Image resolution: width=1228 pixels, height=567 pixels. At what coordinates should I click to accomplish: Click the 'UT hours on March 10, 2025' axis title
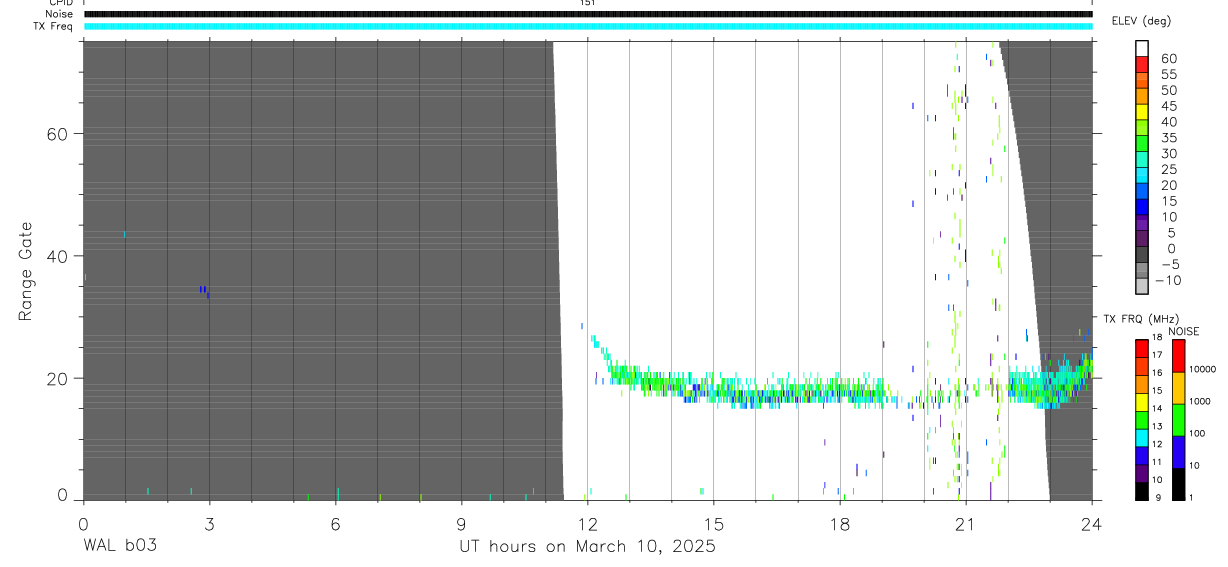pyautogui.click(x=587, y=546)
